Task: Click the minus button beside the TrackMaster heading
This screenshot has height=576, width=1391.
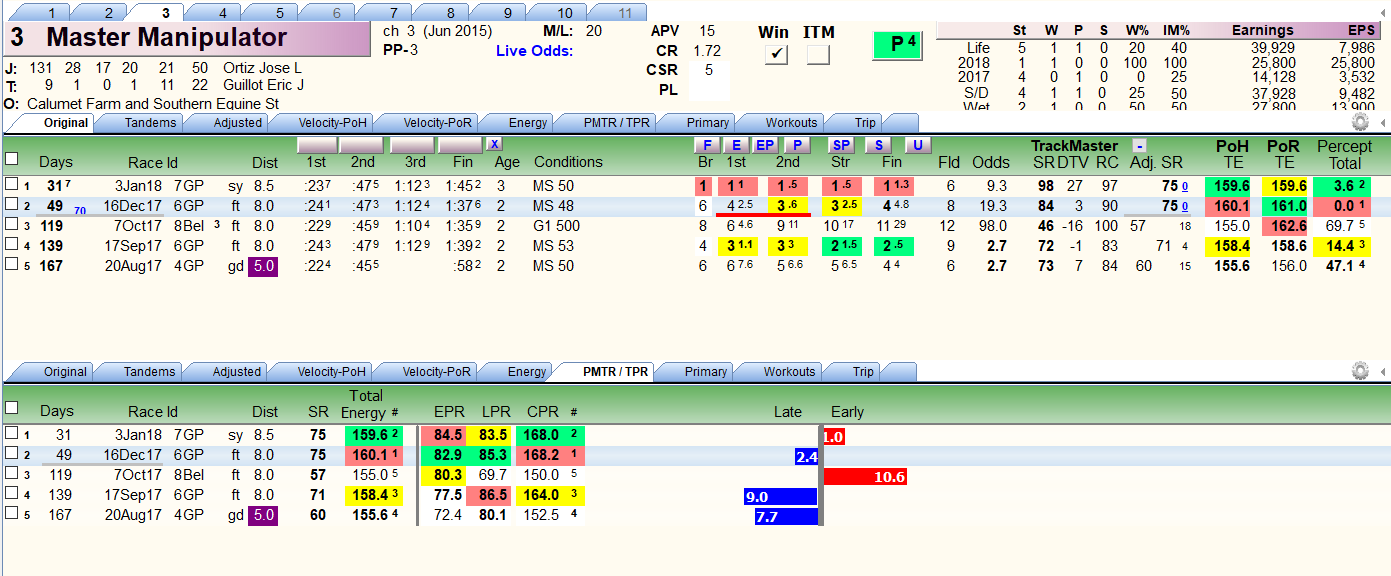Action: [x=1138, y=146]
